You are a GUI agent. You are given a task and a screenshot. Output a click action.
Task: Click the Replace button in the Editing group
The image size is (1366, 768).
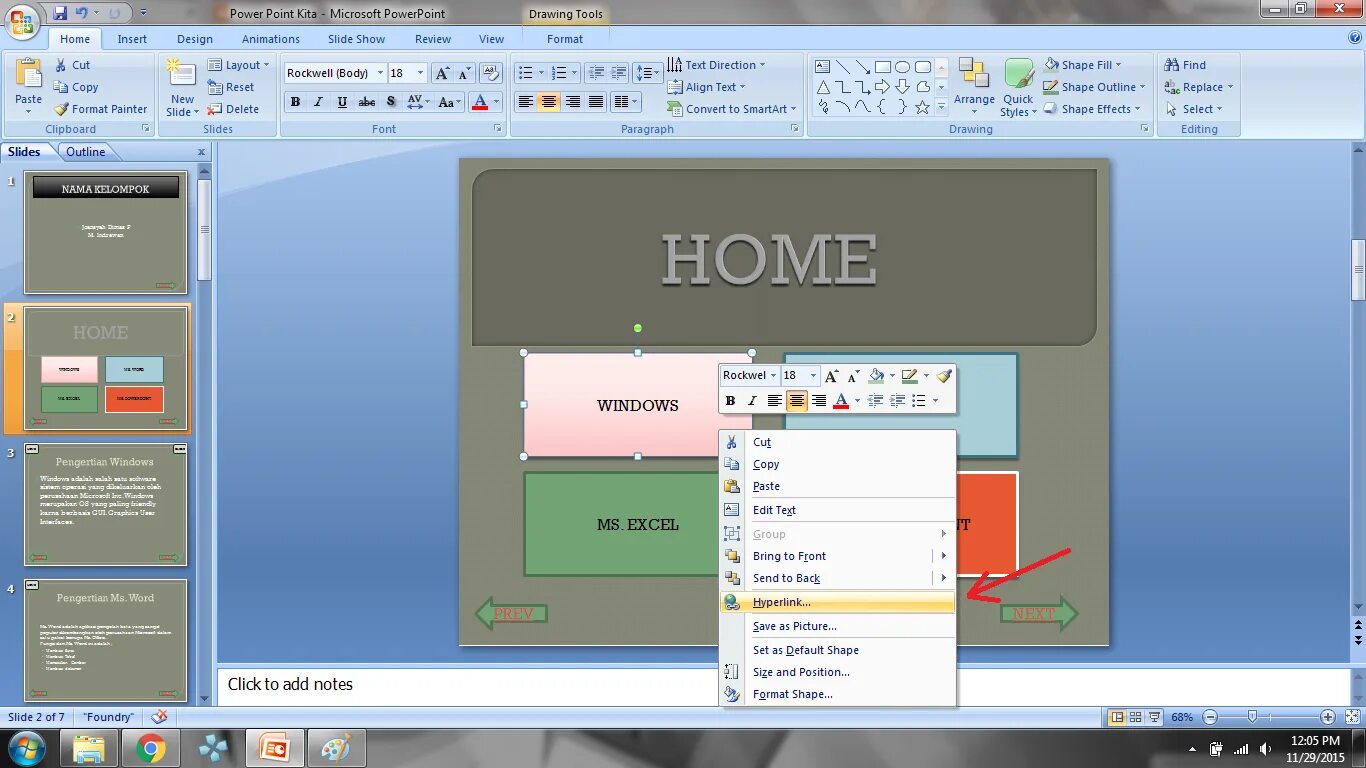coord(1198,87)
